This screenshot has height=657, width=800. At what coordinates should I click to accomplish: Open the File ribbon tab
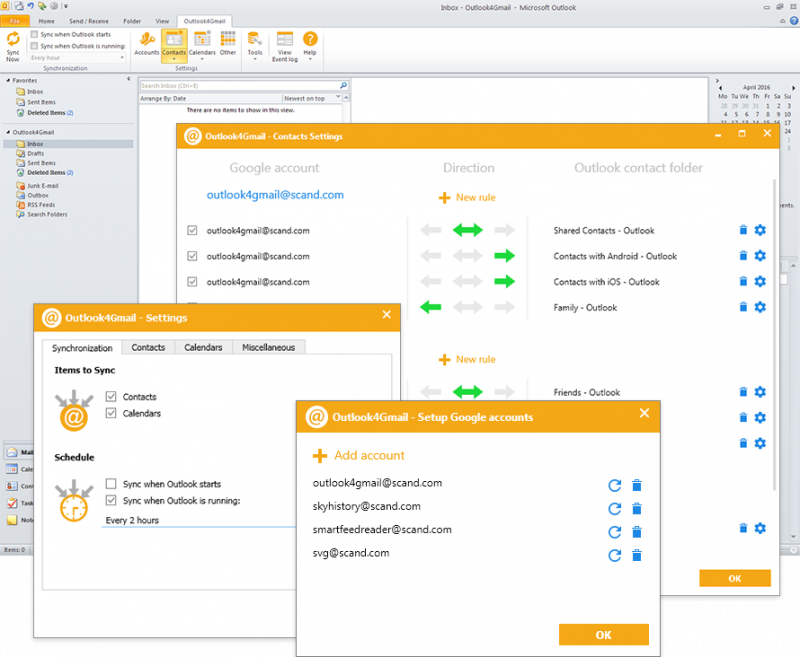[14, 21]
